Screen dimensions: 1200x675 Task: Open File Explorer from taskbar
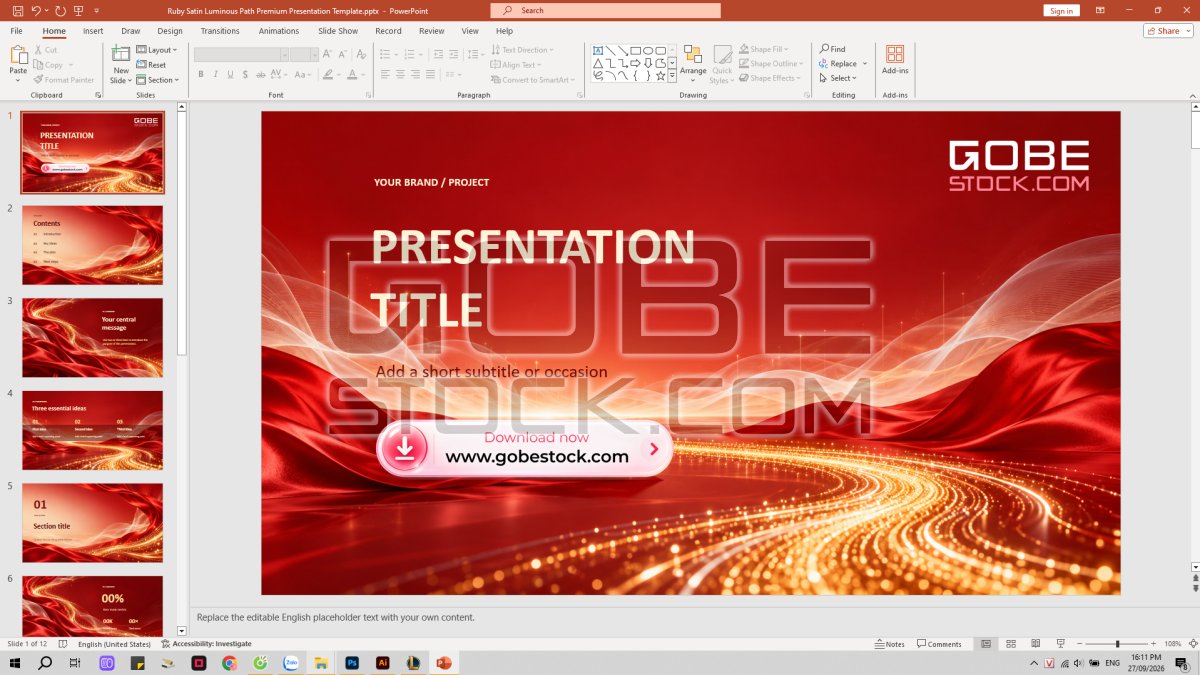[321, 663]
